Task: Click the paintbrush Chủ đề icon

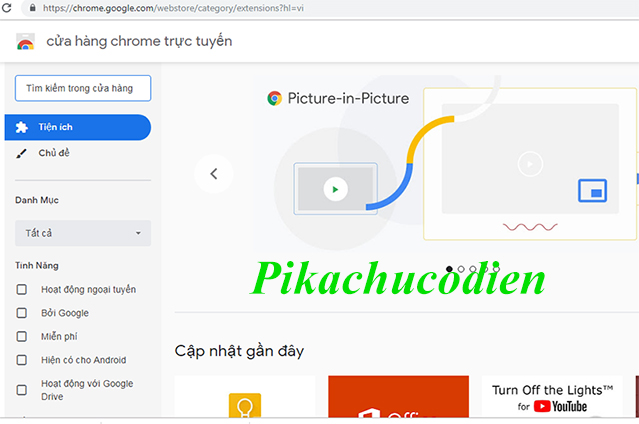Action: tap(21, 153)
